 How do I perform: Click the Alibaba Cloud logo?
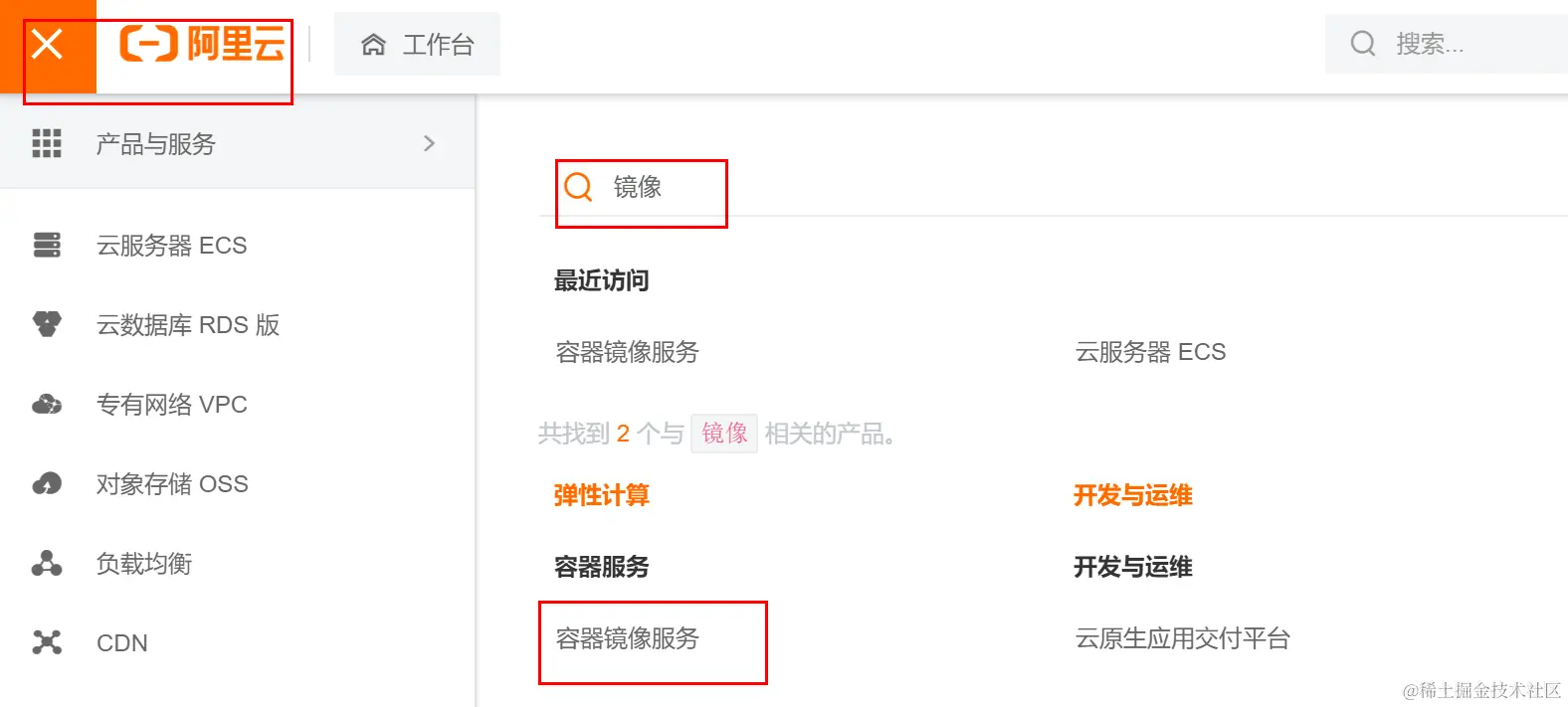203,45
